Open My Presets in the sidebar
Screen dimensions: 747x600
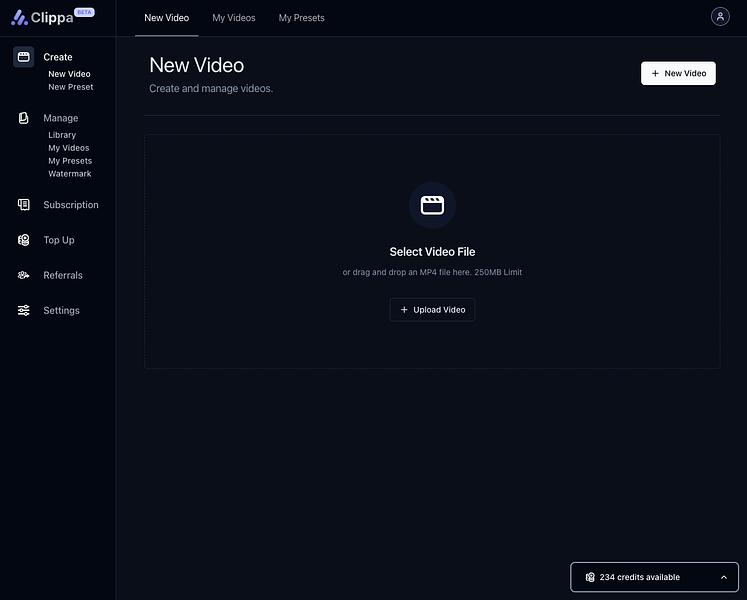[70, 161]
